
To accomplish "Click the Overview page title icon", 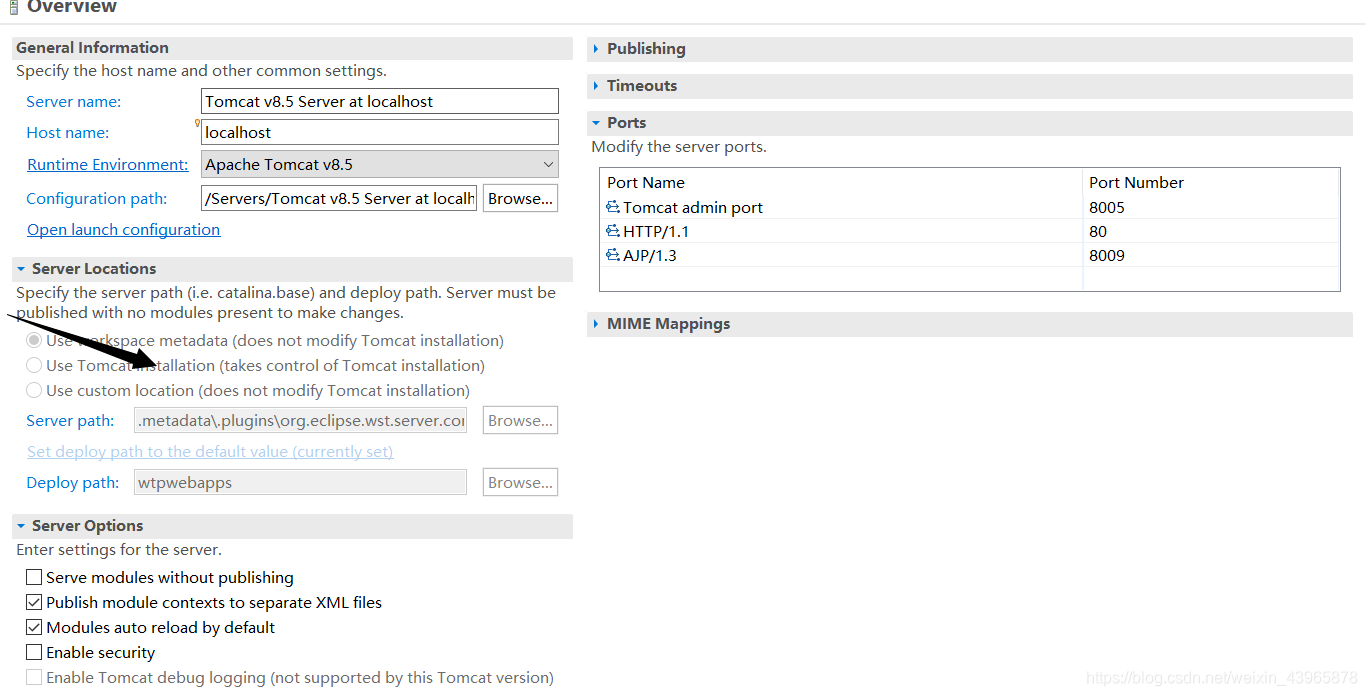I will click(x=13, y=7).
